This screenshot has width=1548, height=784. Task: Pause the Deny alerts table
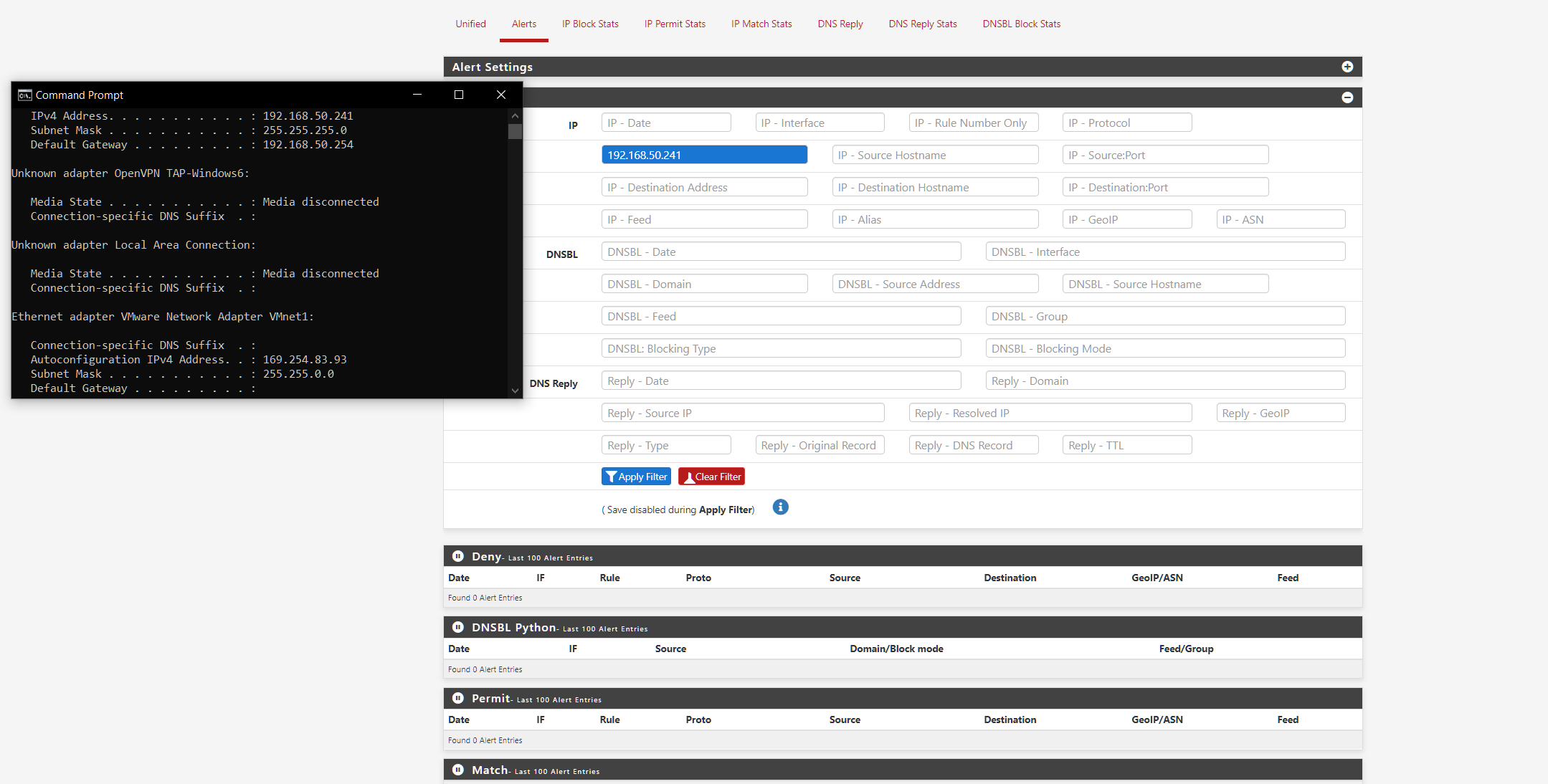[x=458, y=556]
